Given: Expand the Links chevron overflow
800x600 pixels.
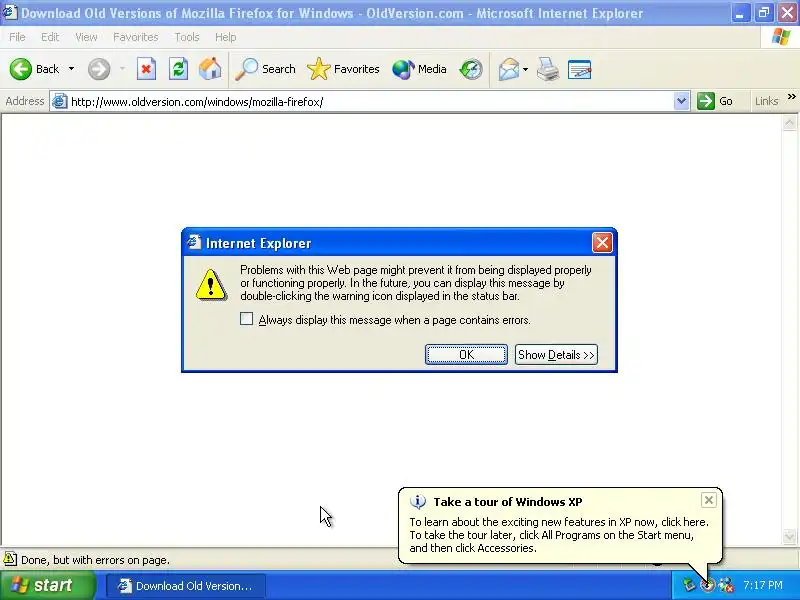Looking at the screenshot, I should tap(791, 96).
